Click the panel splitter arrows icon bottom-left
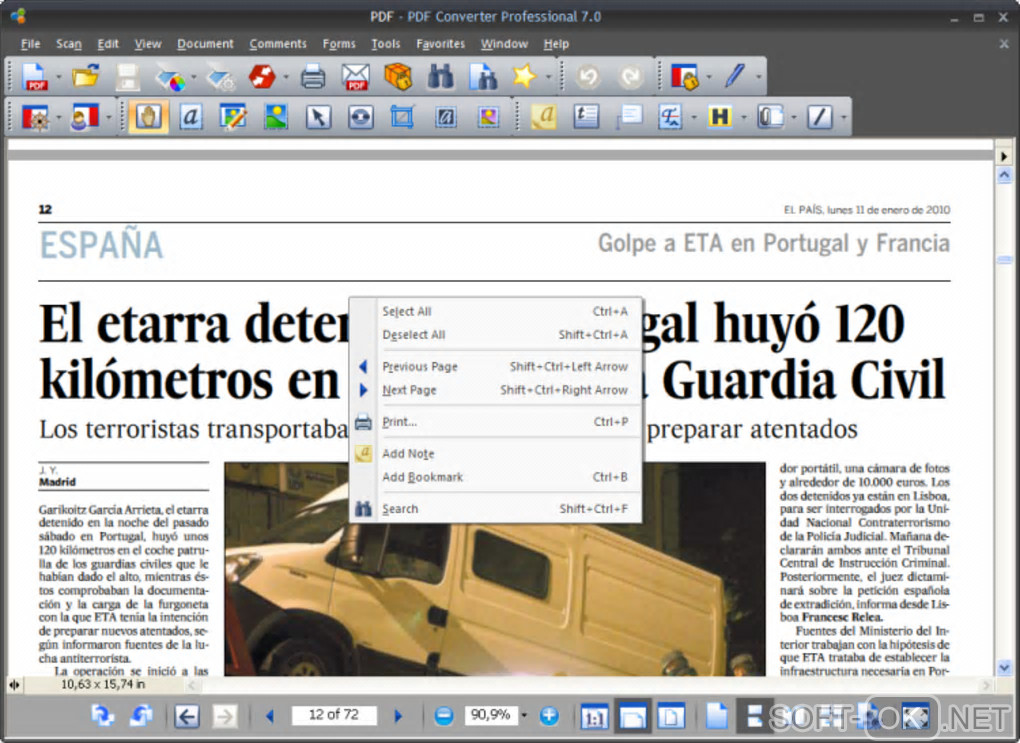Screen dimensions: 1020x743 coord(14,684)
